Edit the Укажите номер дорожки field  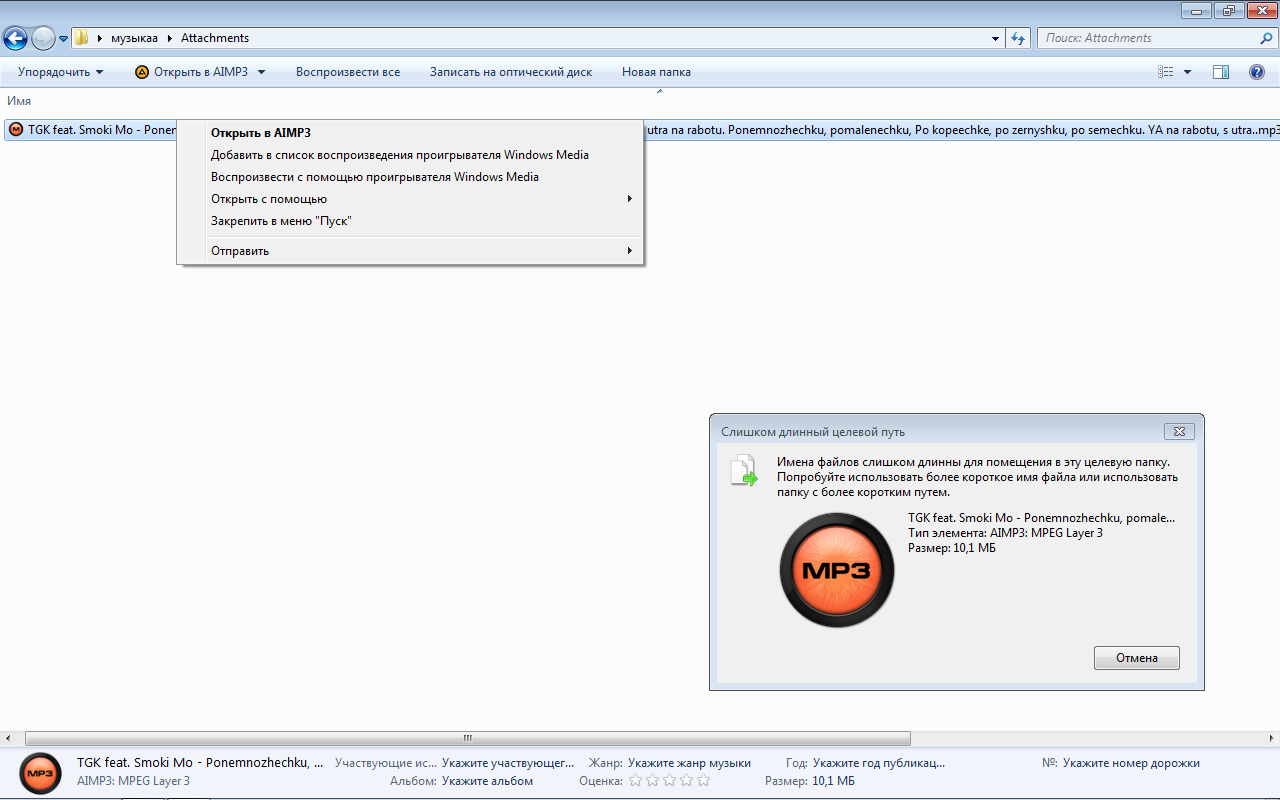coord(1131,763)
